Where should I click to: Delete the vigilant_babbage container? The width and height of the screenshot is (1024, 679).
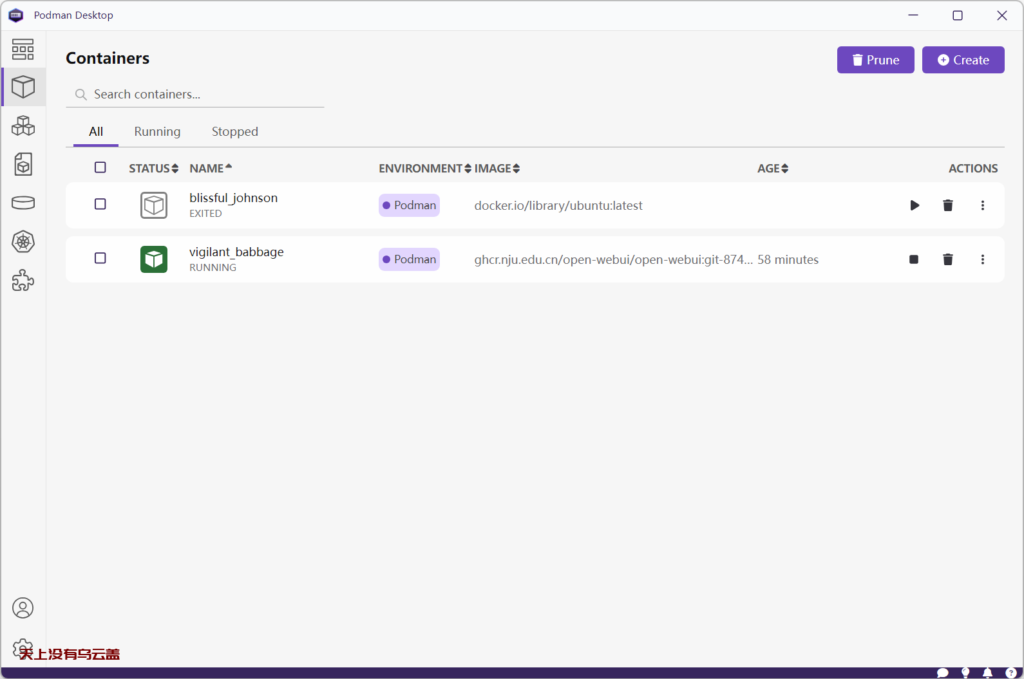coord(948,259)
